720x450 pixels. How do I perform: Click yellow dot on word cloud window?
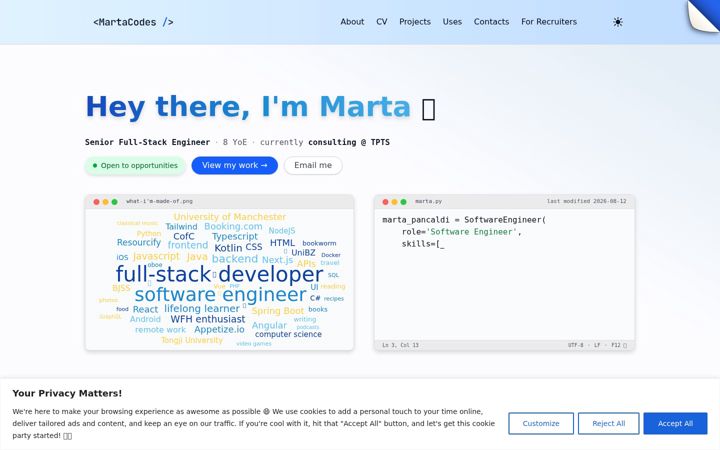pyautogui.click(x=106, y=202)
